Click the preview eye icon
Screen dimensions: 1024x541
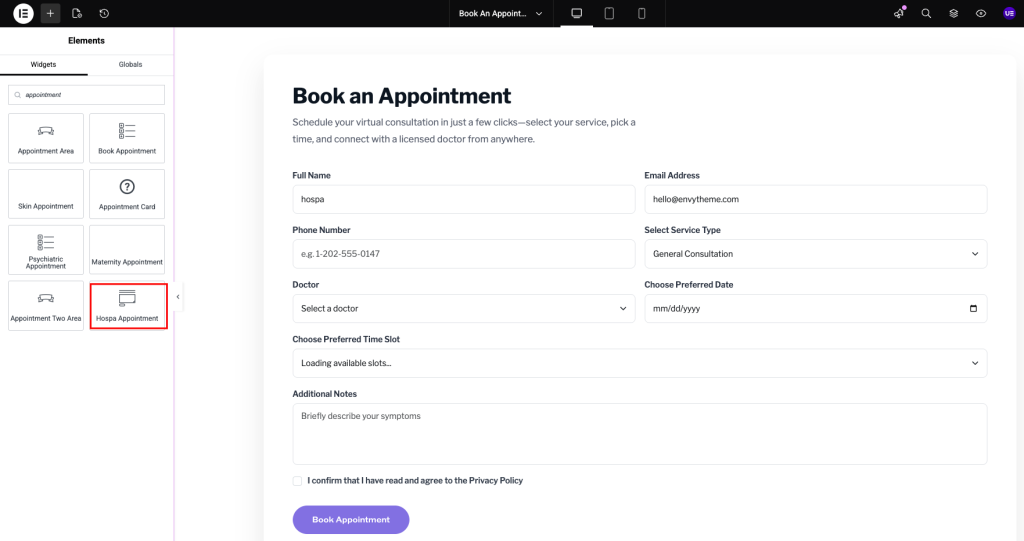pyautogui.click(x=981, y=13)
